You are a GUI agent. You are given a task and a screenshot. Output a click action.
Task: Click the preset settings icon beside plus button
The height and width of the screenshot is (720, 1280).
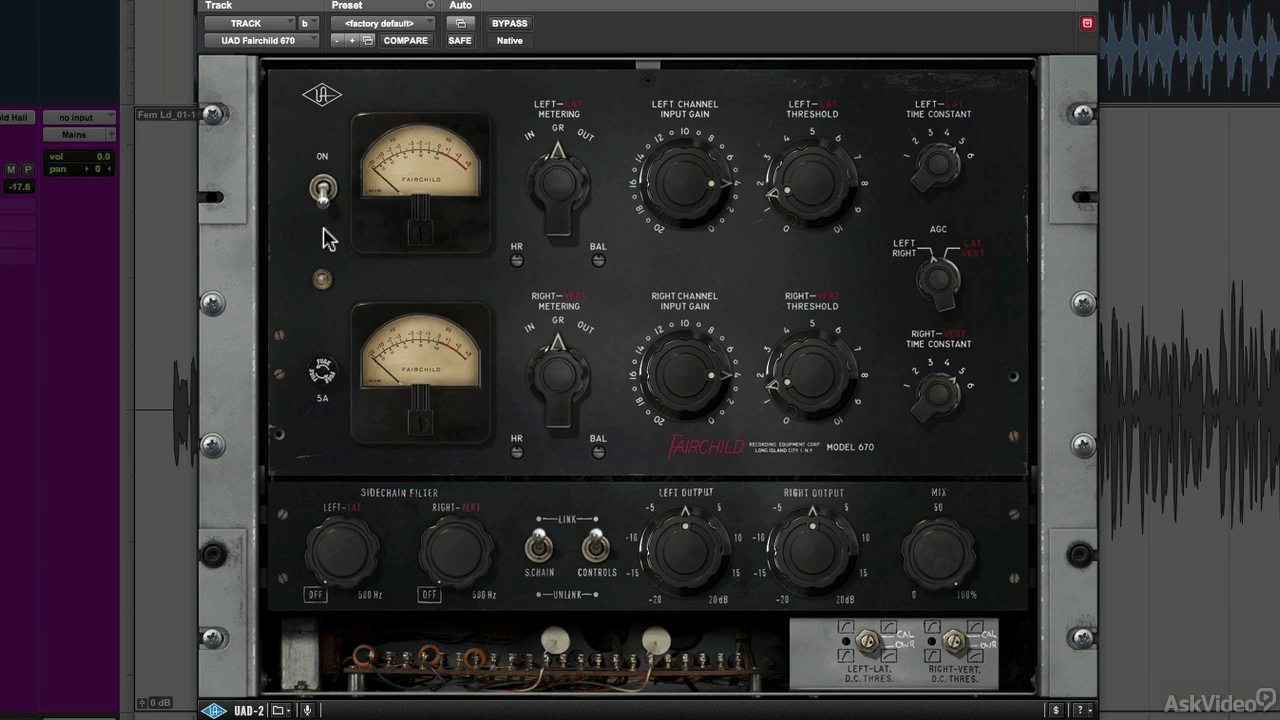pos(368,41)
